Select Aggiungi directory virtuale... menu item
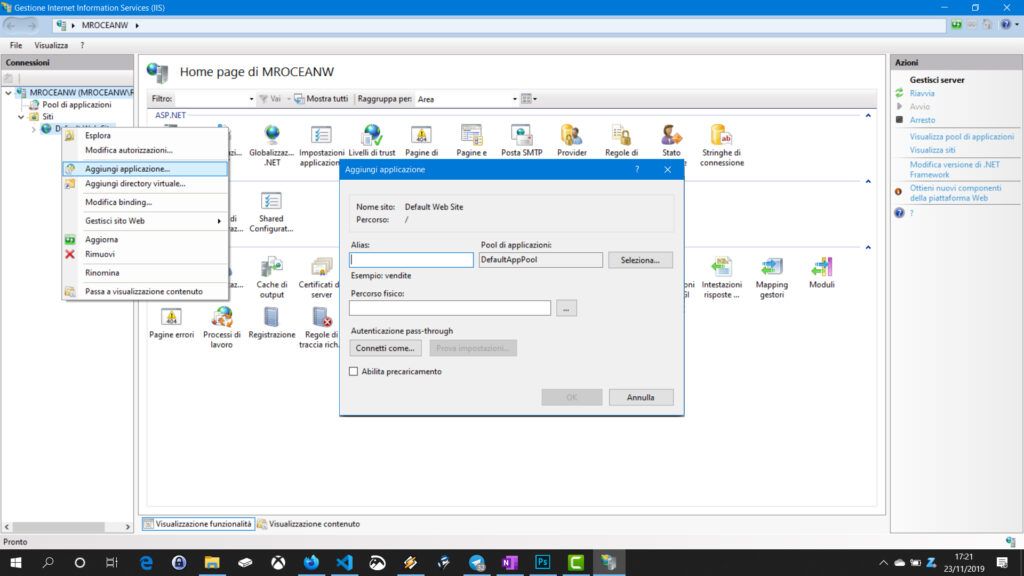Screen dimensions: 1024x576 [145, 184]
